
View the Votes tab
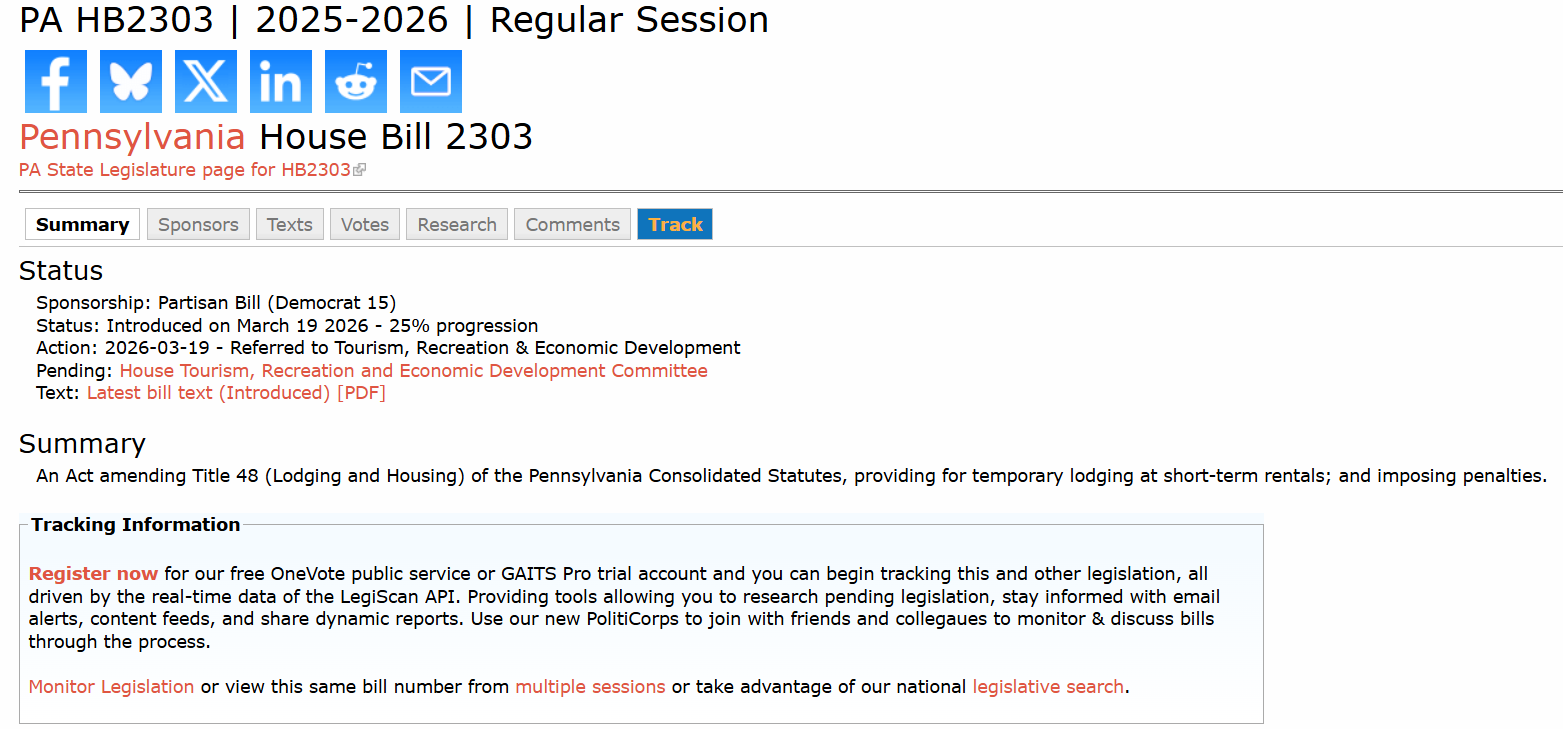pos(365,224)
